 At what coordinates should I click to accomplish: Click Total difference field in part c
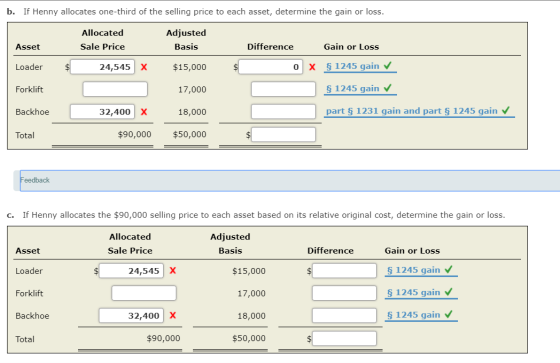(344, 339)
